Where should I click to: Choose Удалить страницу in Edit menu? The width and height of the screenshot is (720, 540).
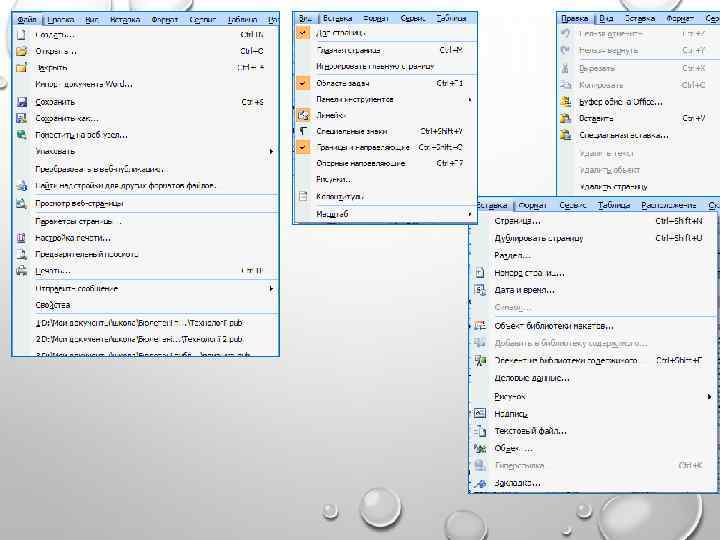point(613,187)
